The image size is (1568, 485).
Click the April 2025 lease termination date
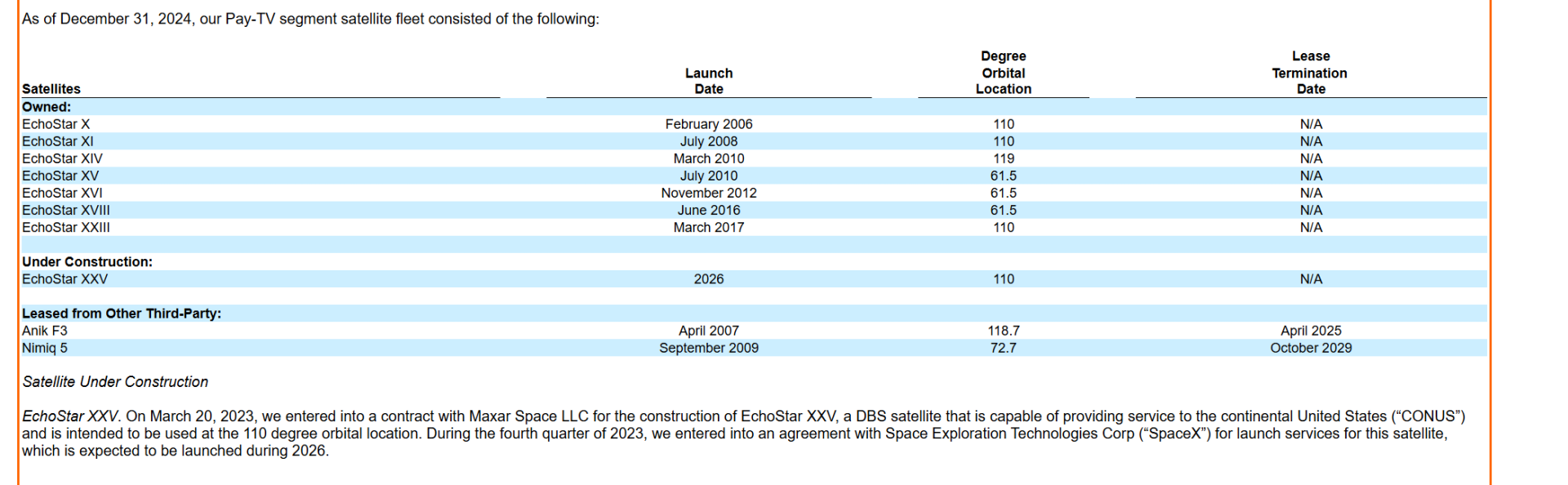pos(1310,331)
